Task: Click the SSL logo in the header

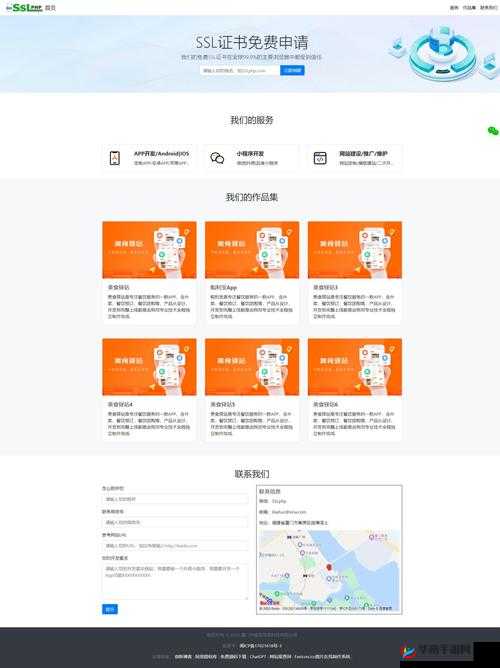Action: pyautogui.click(x=25, y=8)
